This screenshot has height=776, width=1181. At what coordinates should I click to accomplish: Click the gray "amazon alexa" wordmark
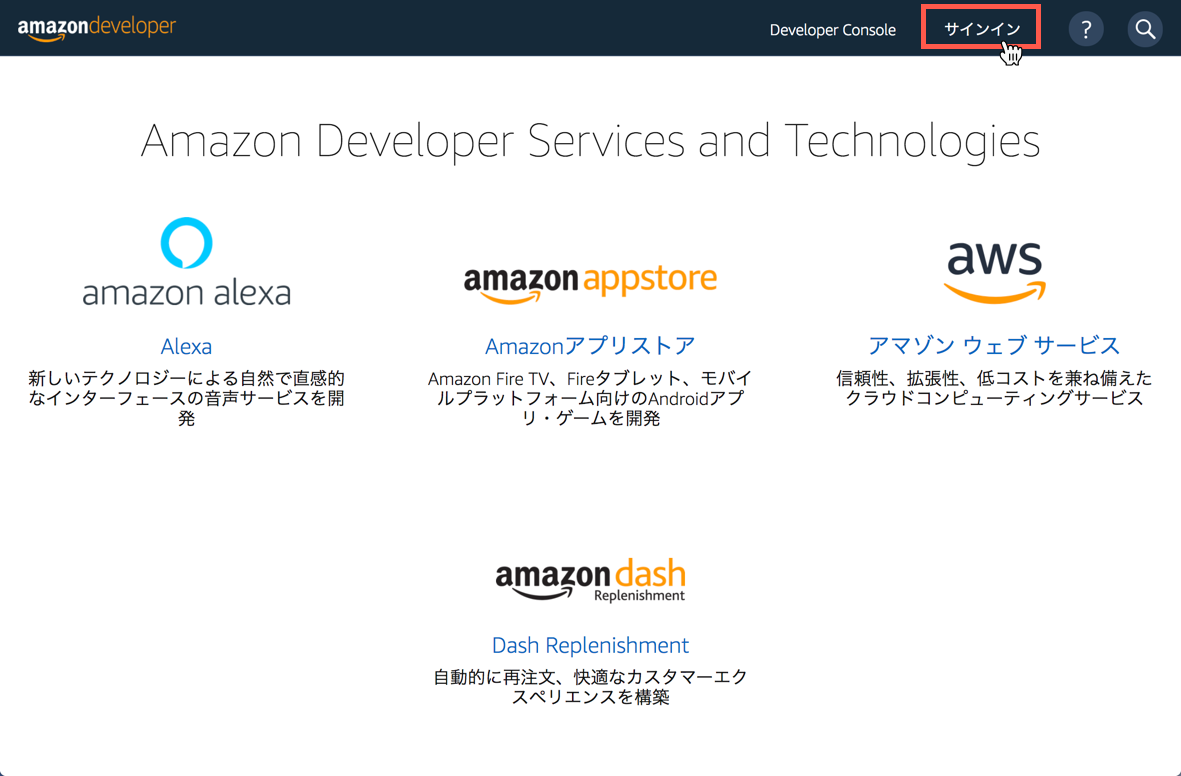pos(187,293)
